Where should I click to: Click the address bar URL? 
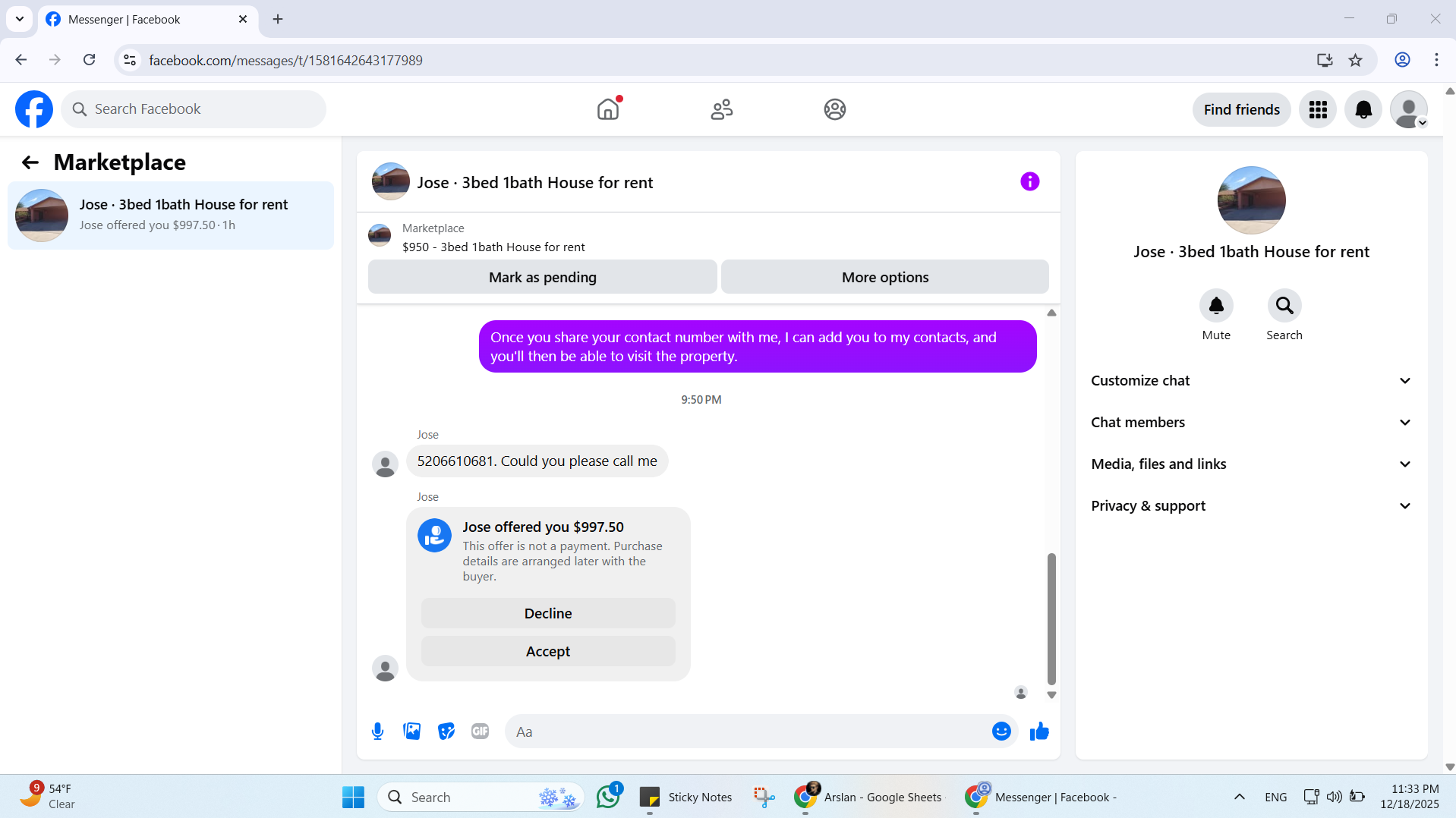pyautogui.click(x=285, y=60)
